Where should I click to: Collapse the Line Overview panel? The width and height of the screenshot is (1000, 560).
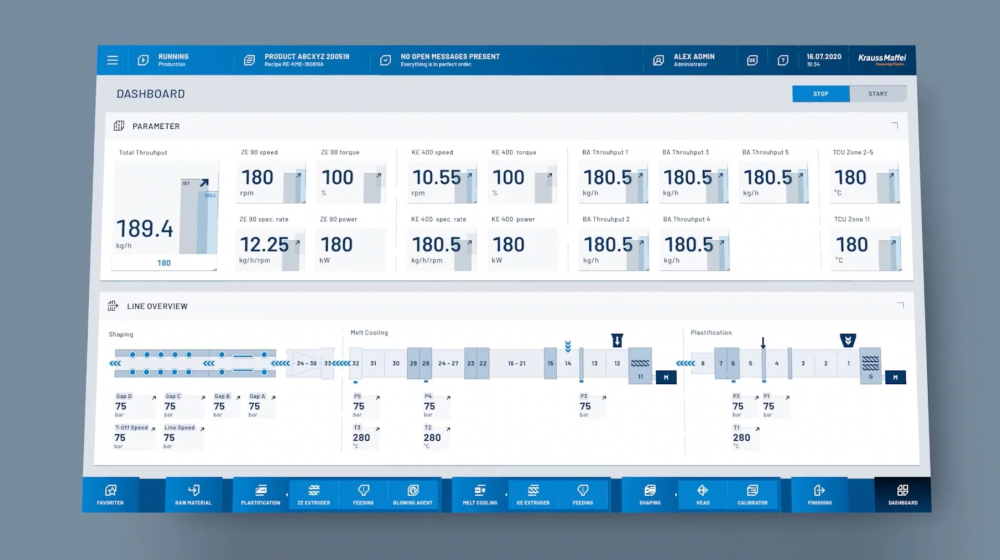coord(894,306)
